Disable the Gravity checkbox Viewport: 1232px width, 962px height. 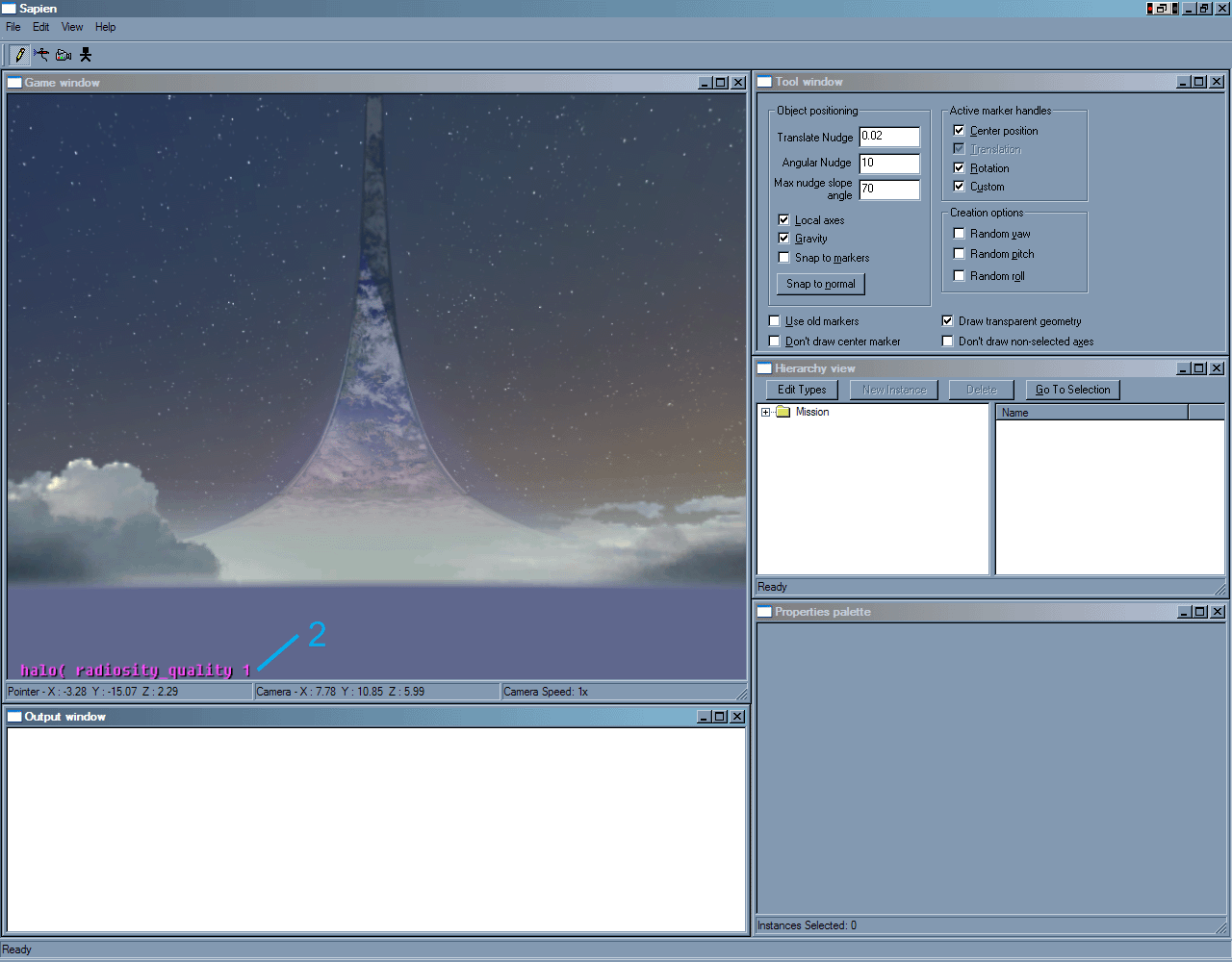click(783, 239)
